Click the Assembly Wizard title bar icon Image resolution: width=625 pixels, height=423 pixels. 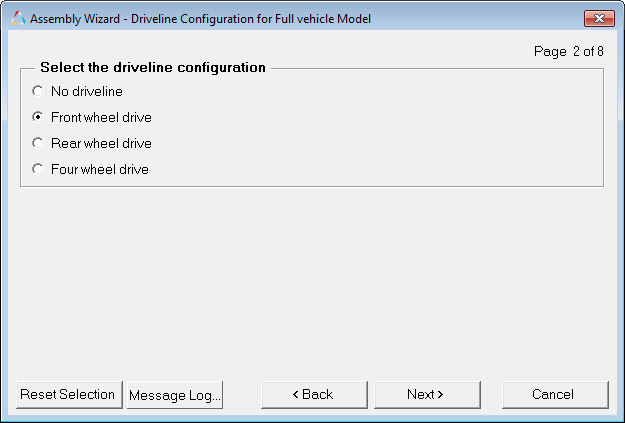pyautogui.click(x=18, y=19)
